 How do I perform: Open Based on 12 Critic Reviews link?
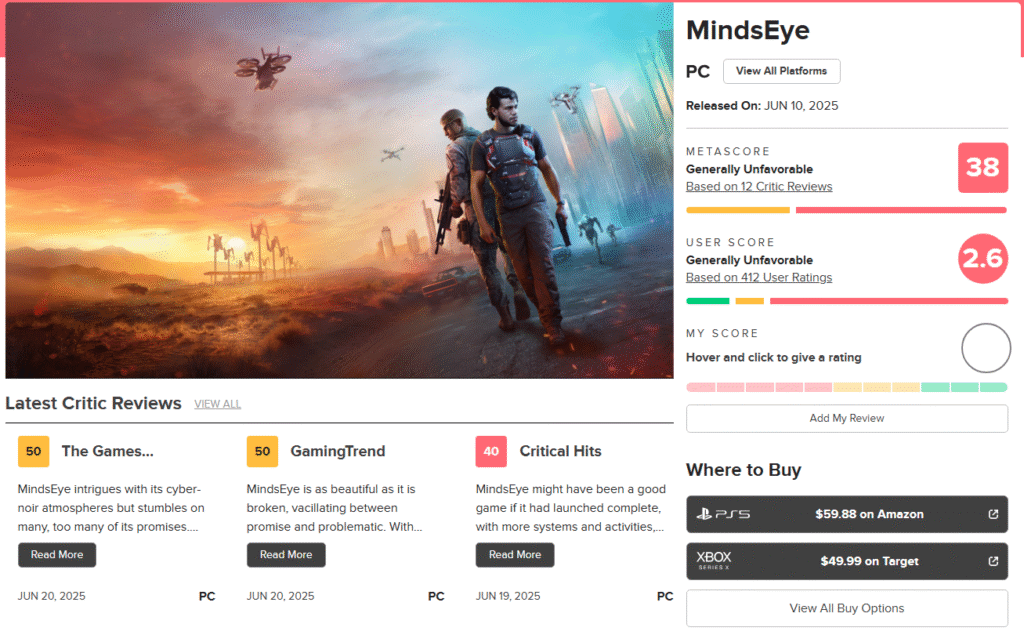759,187
